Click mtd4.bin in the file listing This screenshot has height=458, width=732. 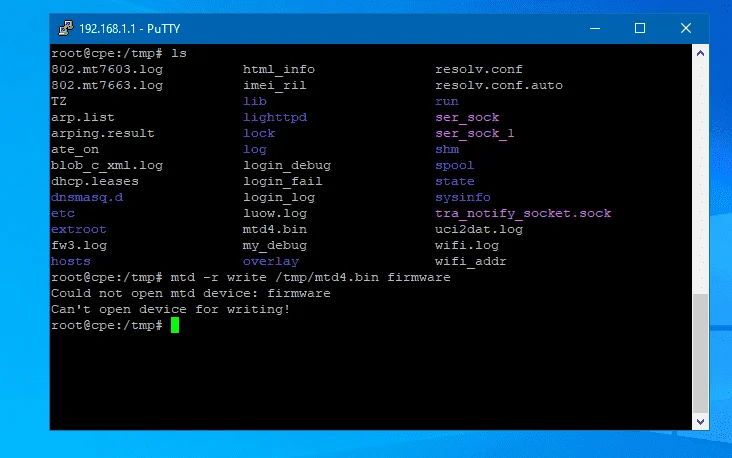[275, 229]
